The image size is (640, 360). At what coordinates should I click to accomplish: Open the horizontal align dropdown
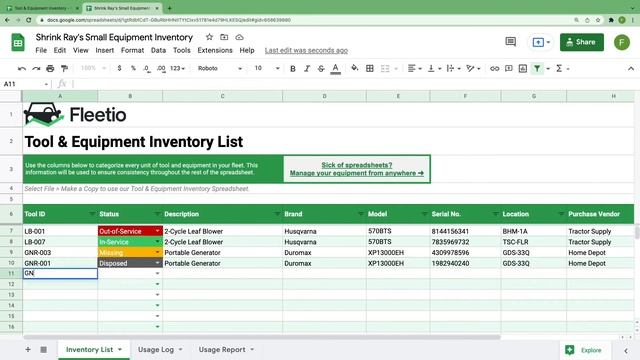point(415,69)
